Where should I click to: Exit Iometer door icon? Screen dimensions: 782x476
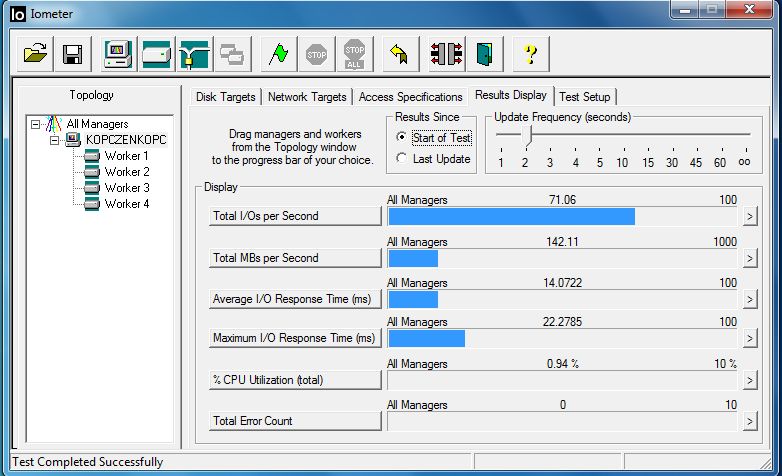point(485,53)
